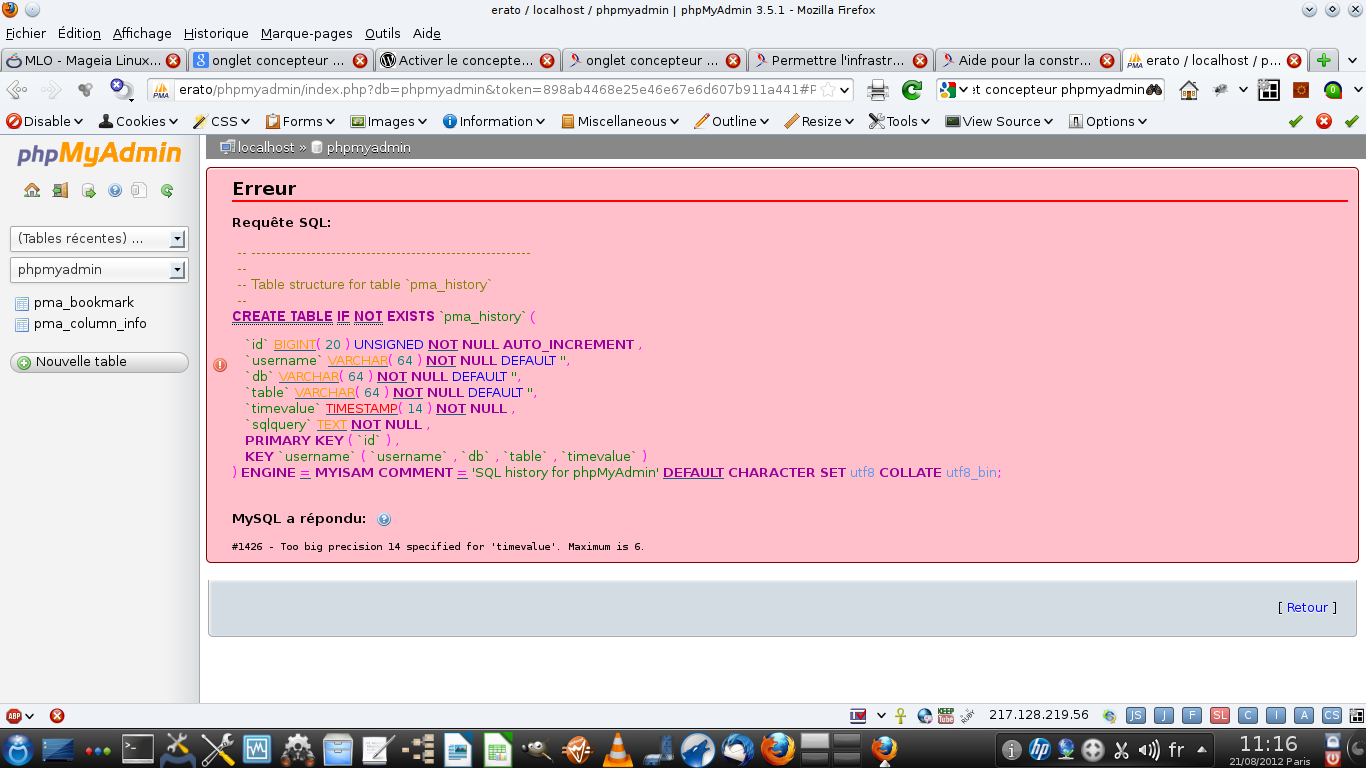This screenshot has height=768, width=1366.
Task: Switch to 'MLO - Mageia Linux' tab
Action: coord(93,60)
